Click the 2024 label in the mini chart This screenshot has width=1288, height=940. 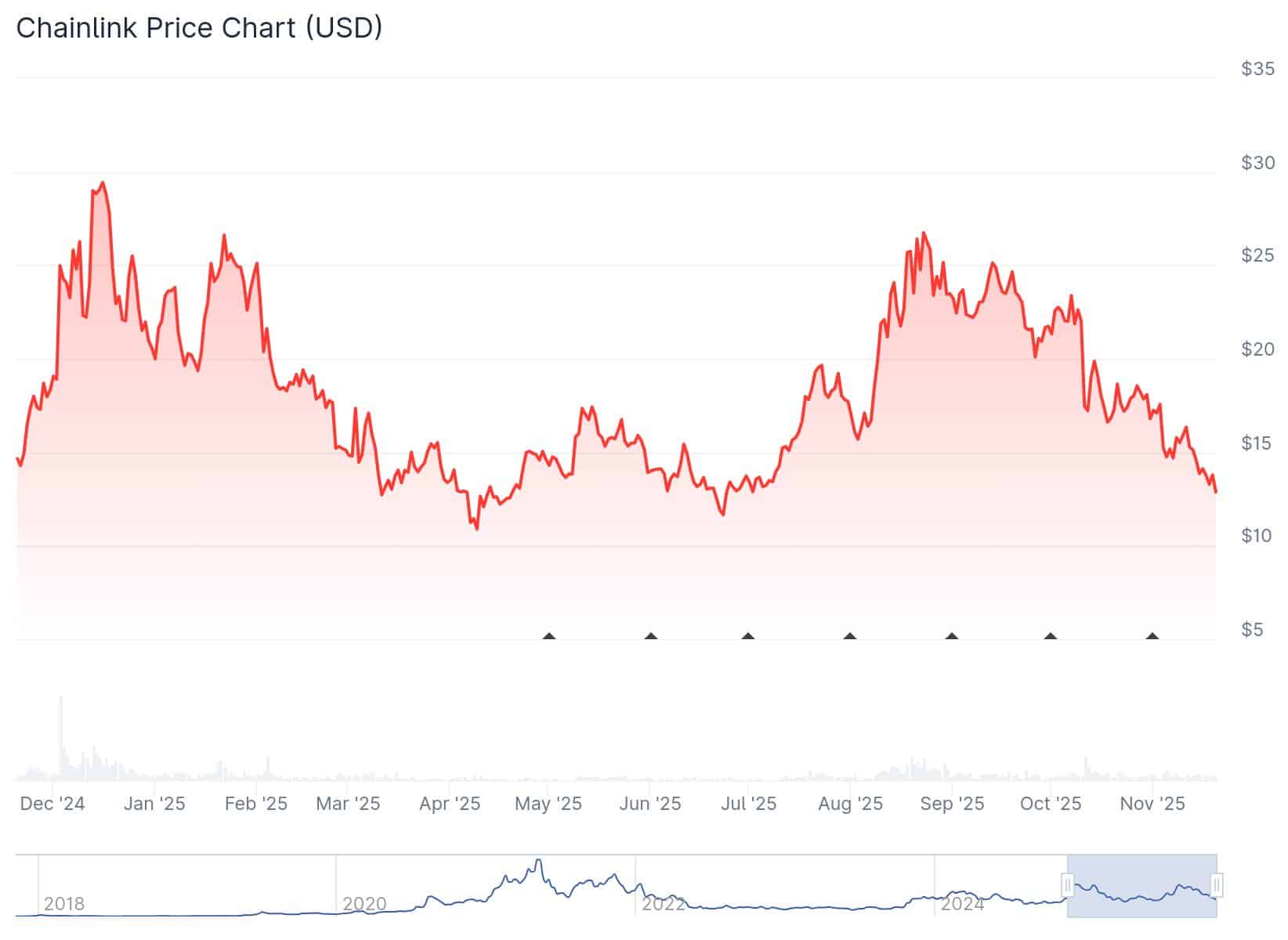pos(962,902)
